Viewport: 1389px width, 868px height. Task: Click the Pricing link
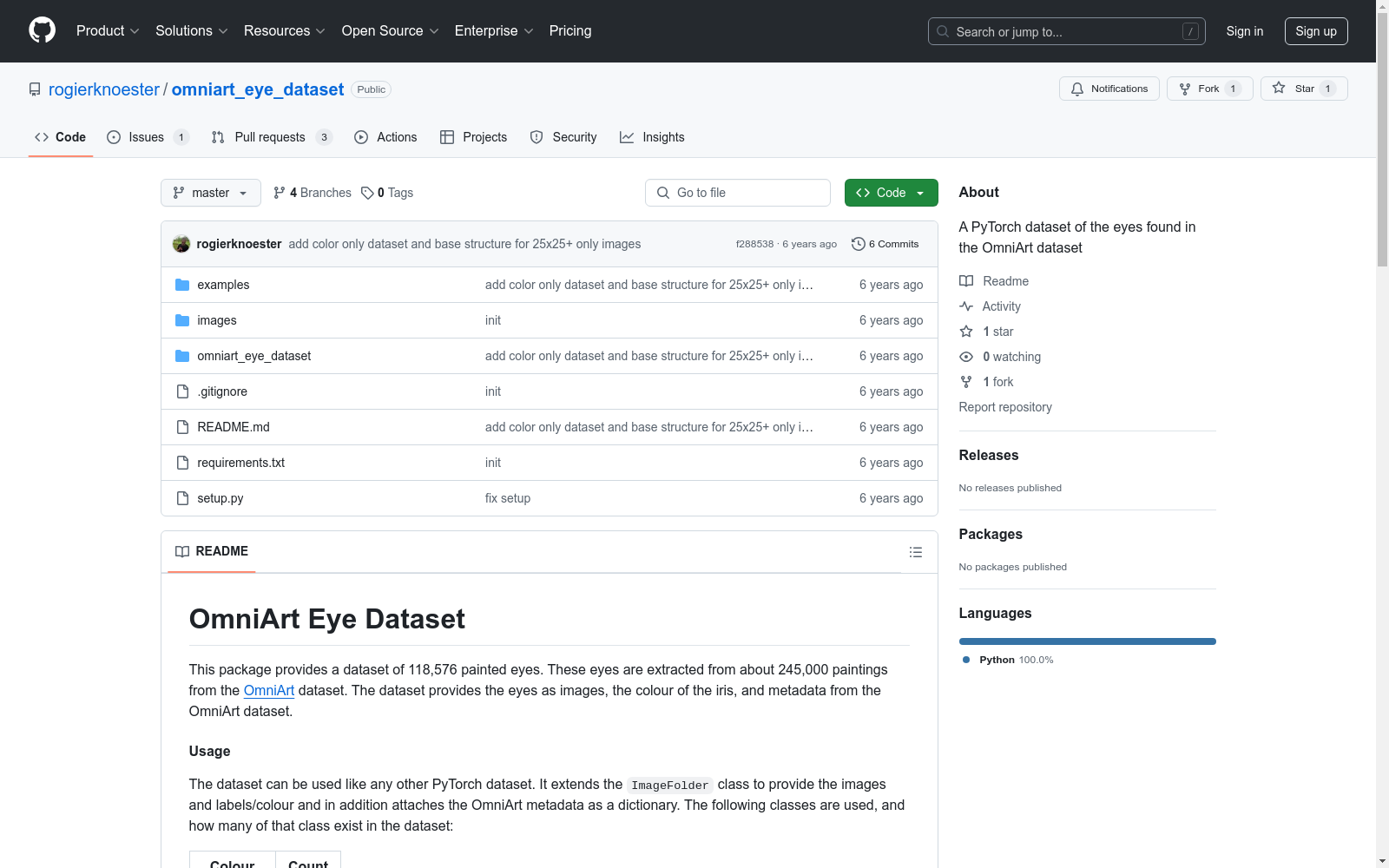[570, 31]
